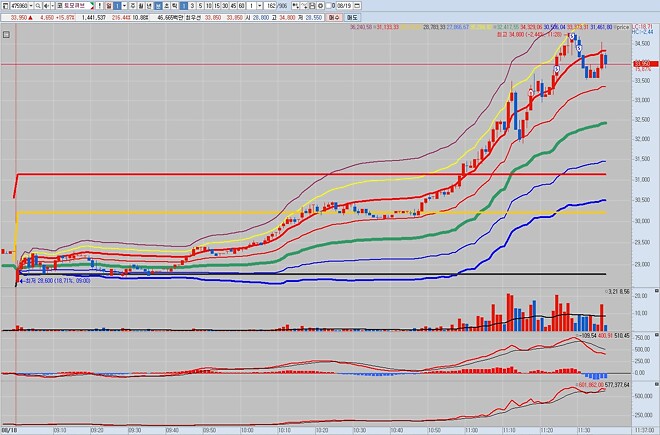Click the price legend label at chart top-right
660x435 pixels.
(x=623, y=27)
